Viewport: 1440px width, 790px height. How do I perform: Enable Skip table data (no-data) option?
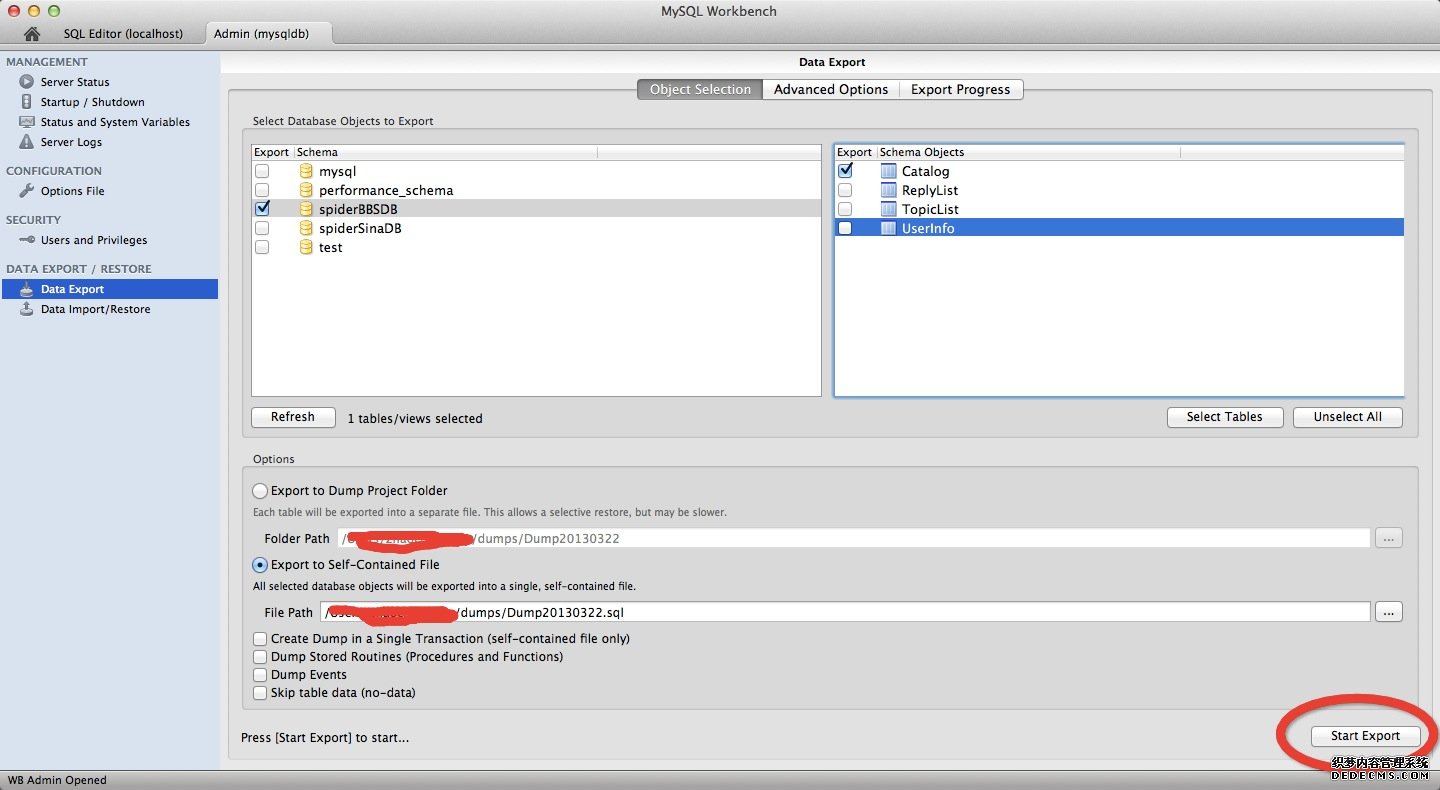pos(261,693)
